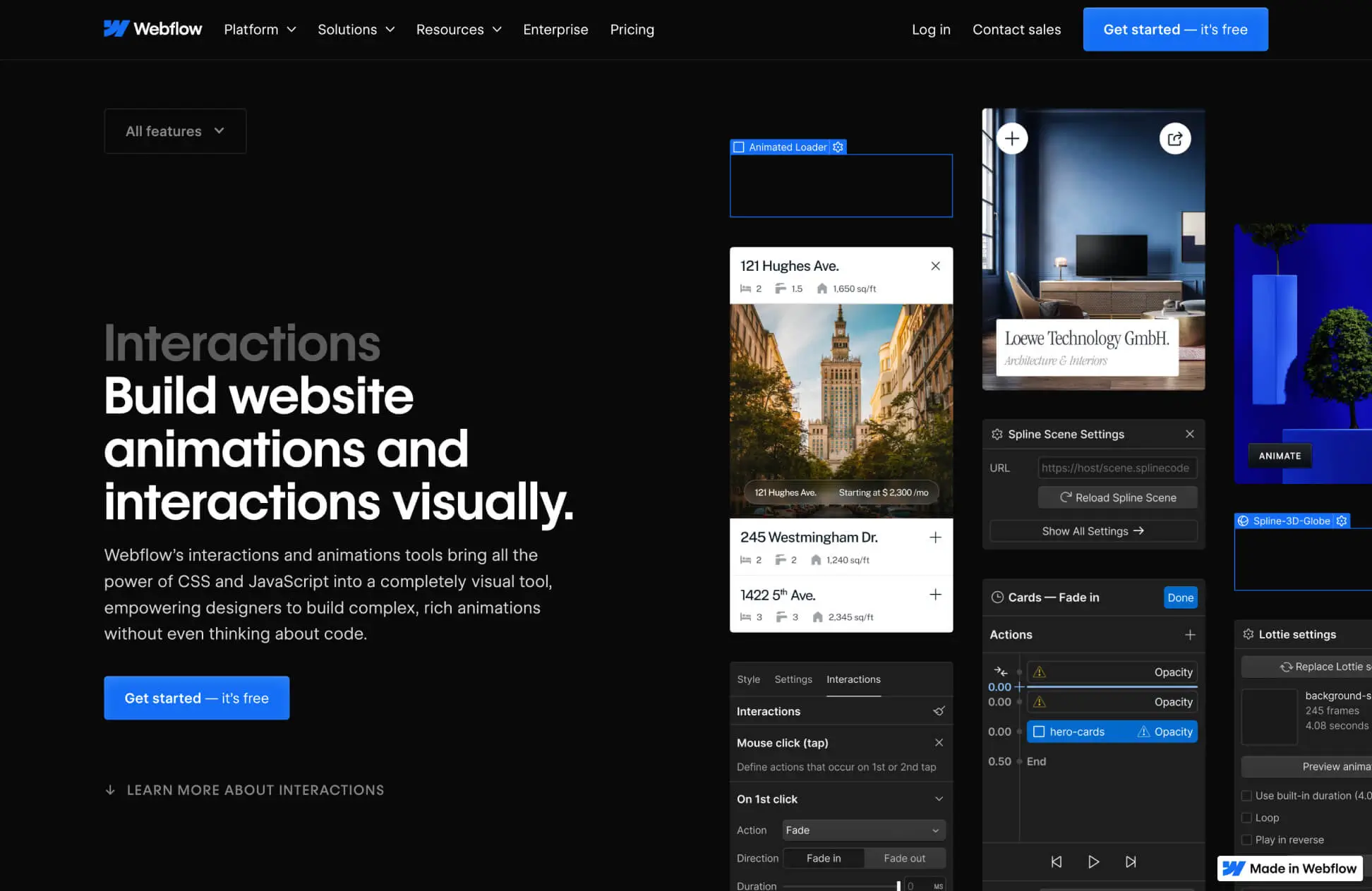Select the Fade out direction
1372x891 pixels.
904,859
